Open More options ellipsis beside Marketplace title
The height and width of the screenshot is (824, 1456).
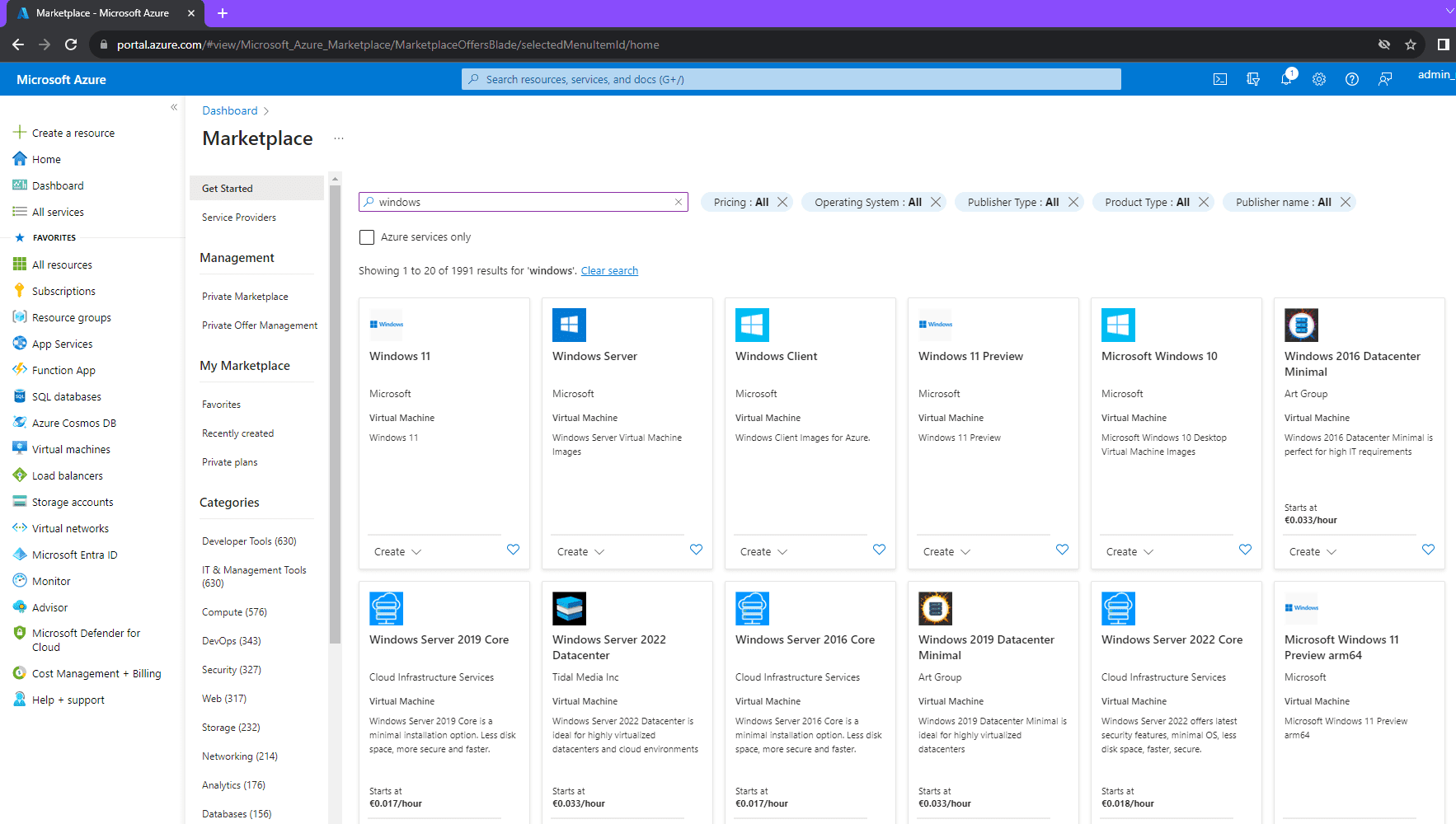click(x=339, y=138)
